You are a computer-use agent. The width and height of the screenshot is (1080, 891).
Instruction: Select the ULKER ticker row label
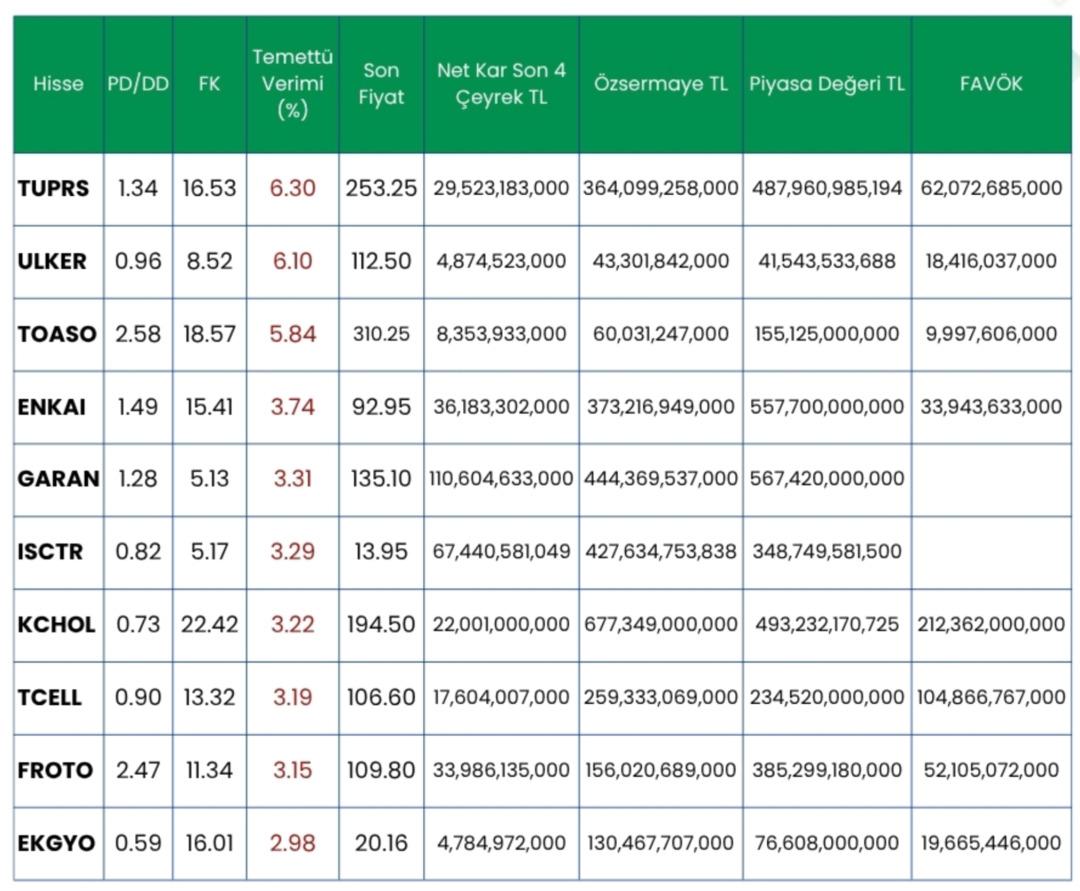(53, 261)
